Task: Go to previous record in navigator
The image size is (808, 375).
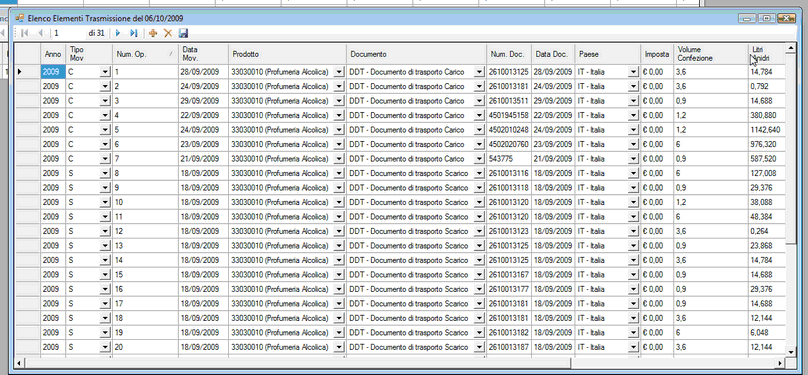Action: 40,33
